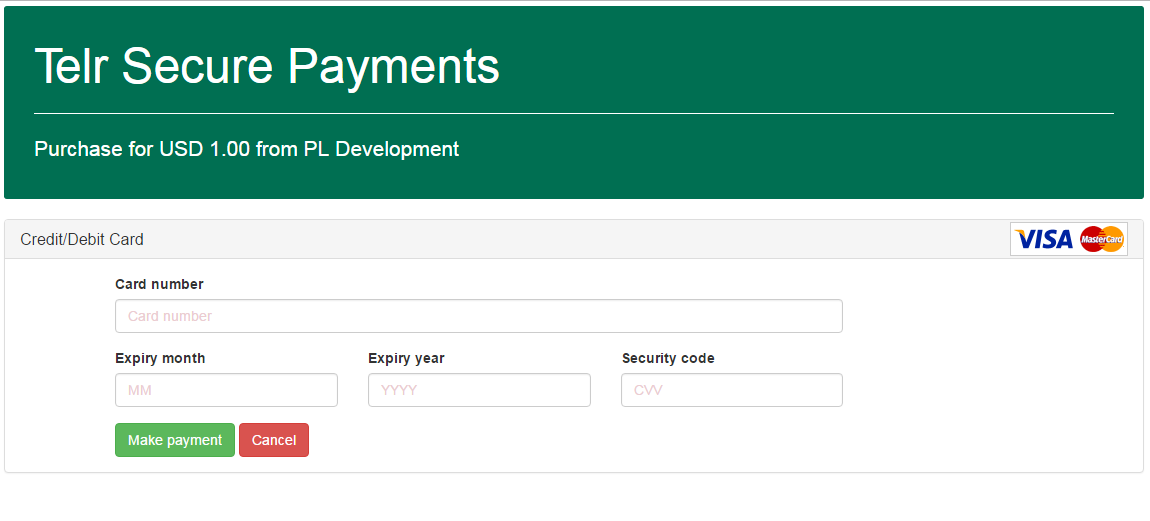Click the red Cancel button
The height and width of the screenshot is (521, 1150).
274,440
